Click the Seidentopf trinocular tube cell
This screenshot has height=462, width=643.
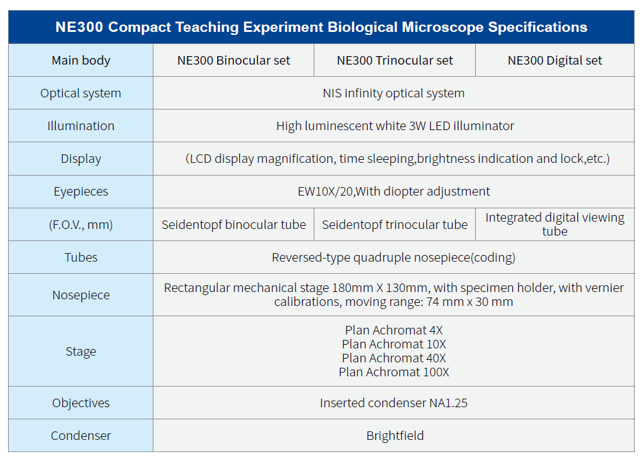point(395,224)
